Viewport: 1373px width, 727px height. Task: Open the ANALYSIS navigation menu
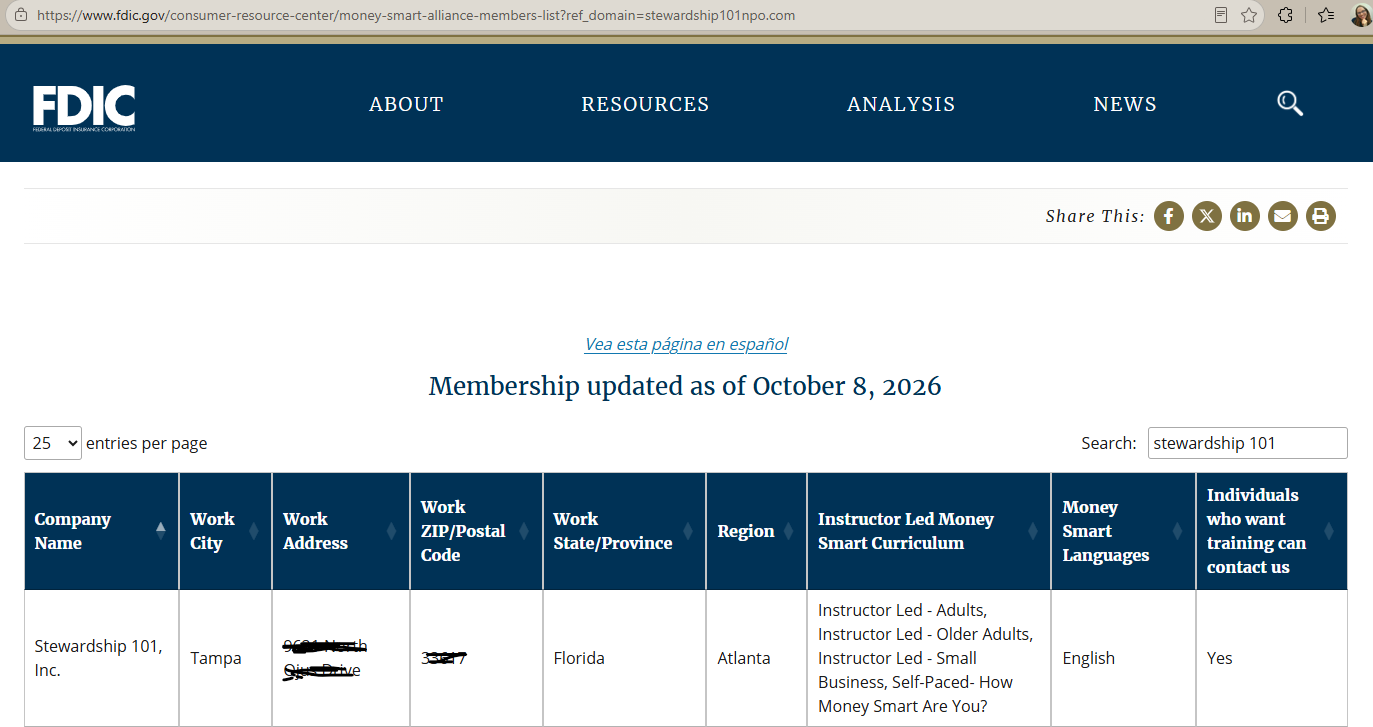point(901,104)
